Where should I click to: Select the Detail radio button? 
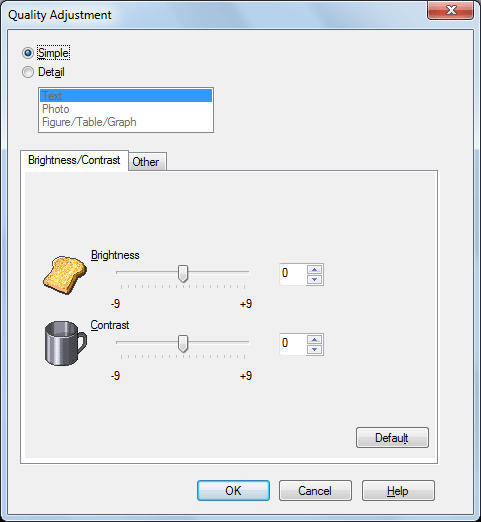click(28, 72)
